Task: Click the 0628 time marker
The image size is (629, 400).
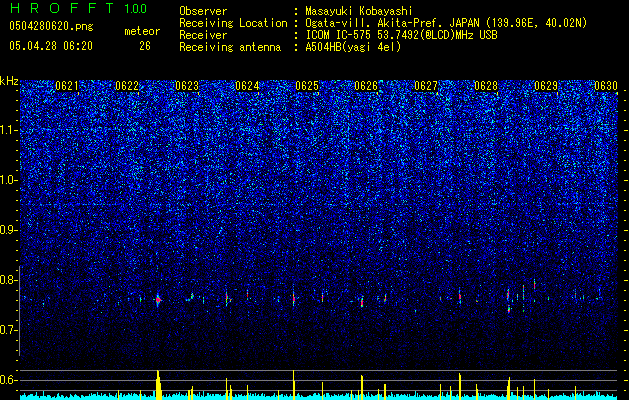Action: point(486,86)
